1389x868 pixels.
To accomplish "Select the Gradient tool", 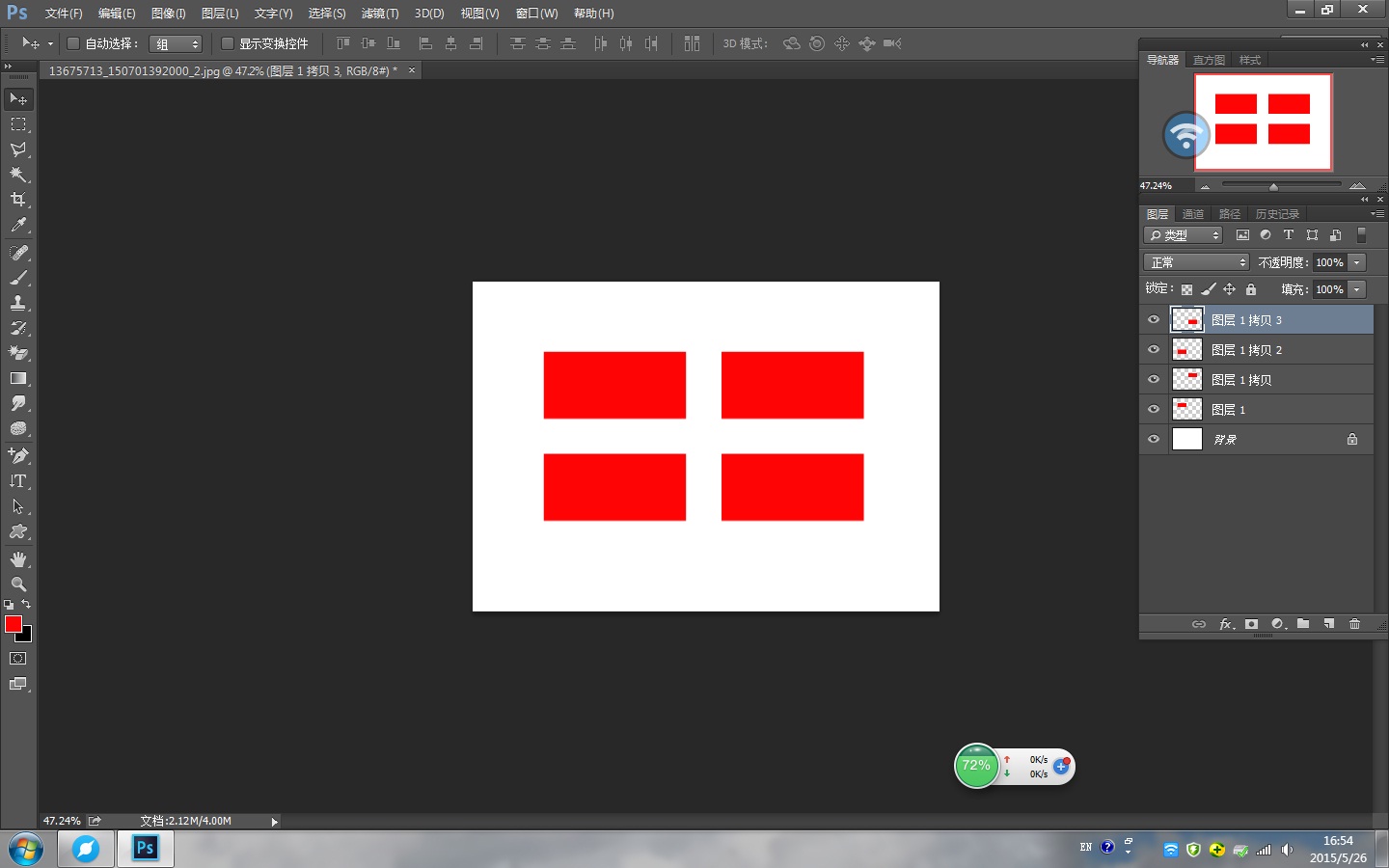I will click(x=18, y=378).
